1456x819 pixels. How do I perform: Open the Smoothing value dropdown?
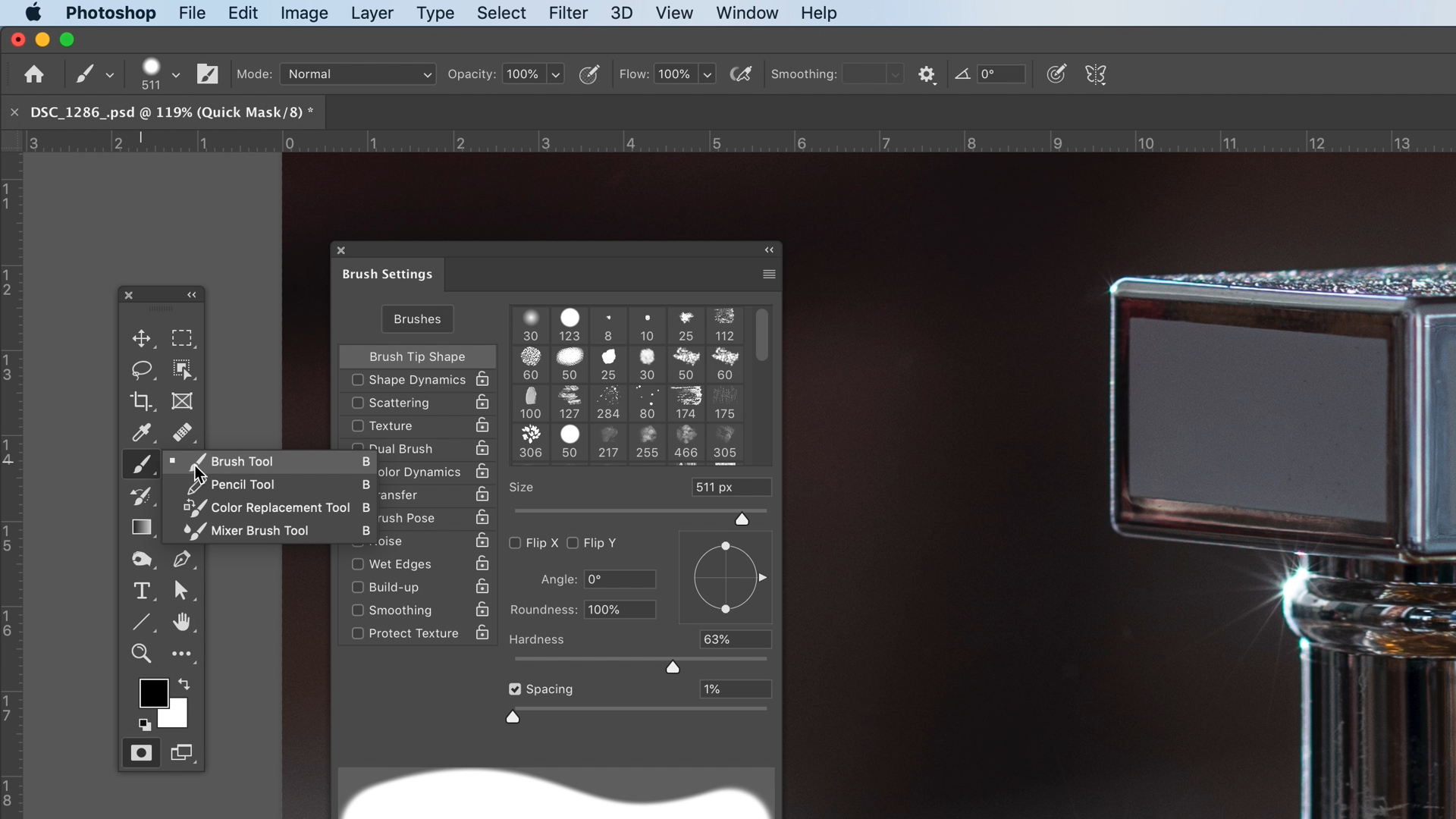(x=896, y=74)
